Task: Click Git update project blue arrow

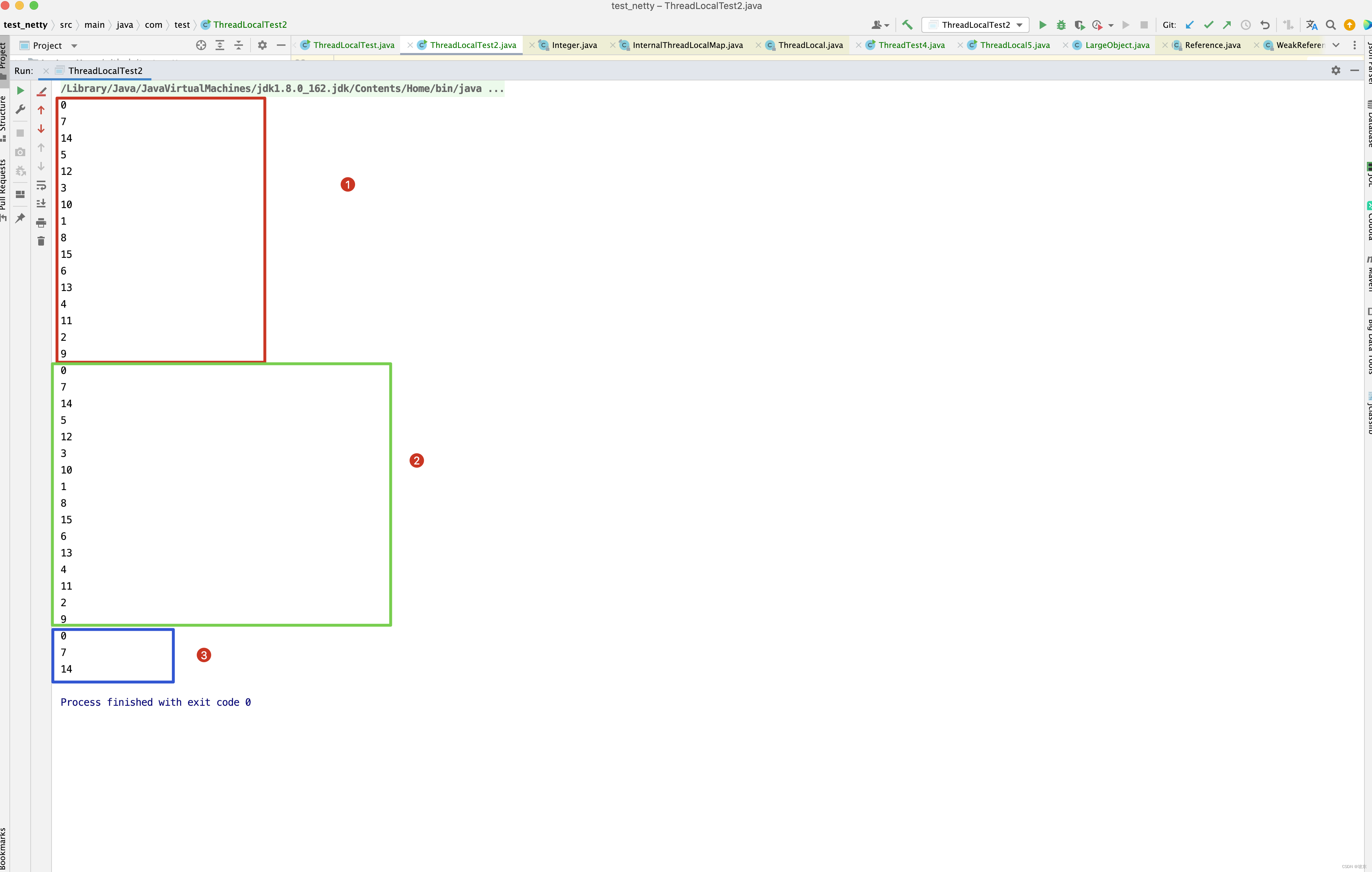Action: [x=1190, y=25]
